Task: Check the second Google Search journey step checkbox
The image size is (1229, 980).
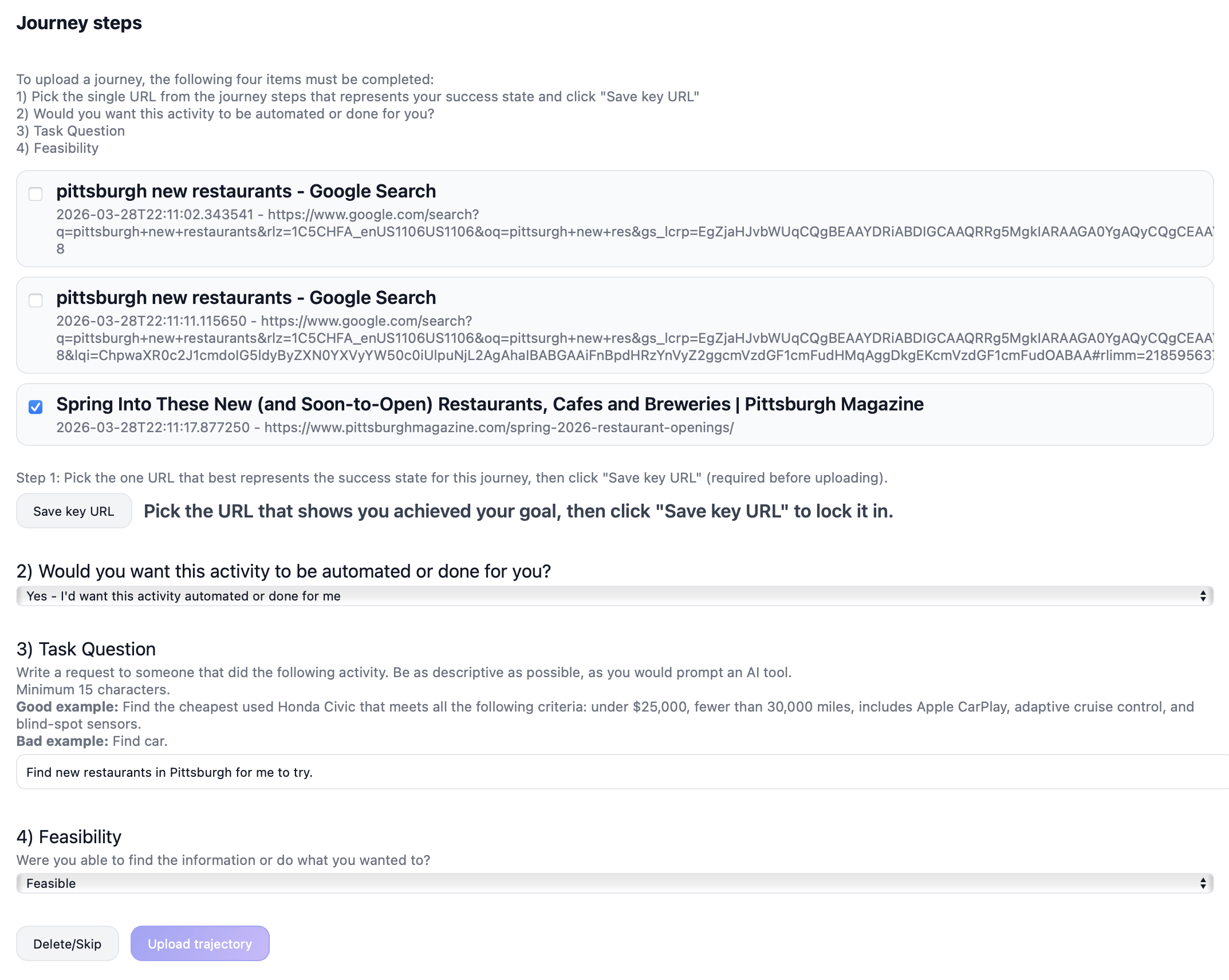Action: 36,301
